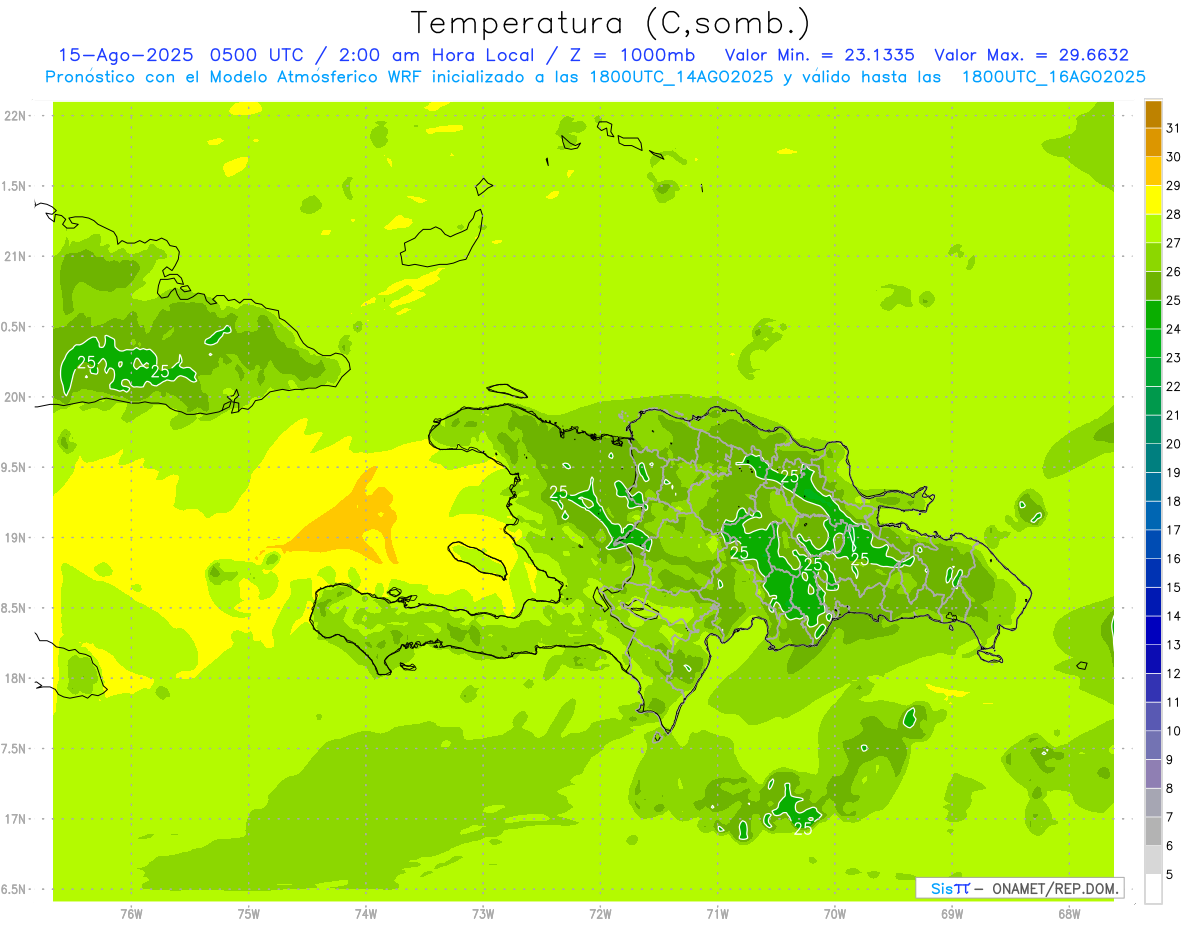The image size is (1200, 927).
Task: Click the 72W longitude axis label
Action: coord(600,914)
